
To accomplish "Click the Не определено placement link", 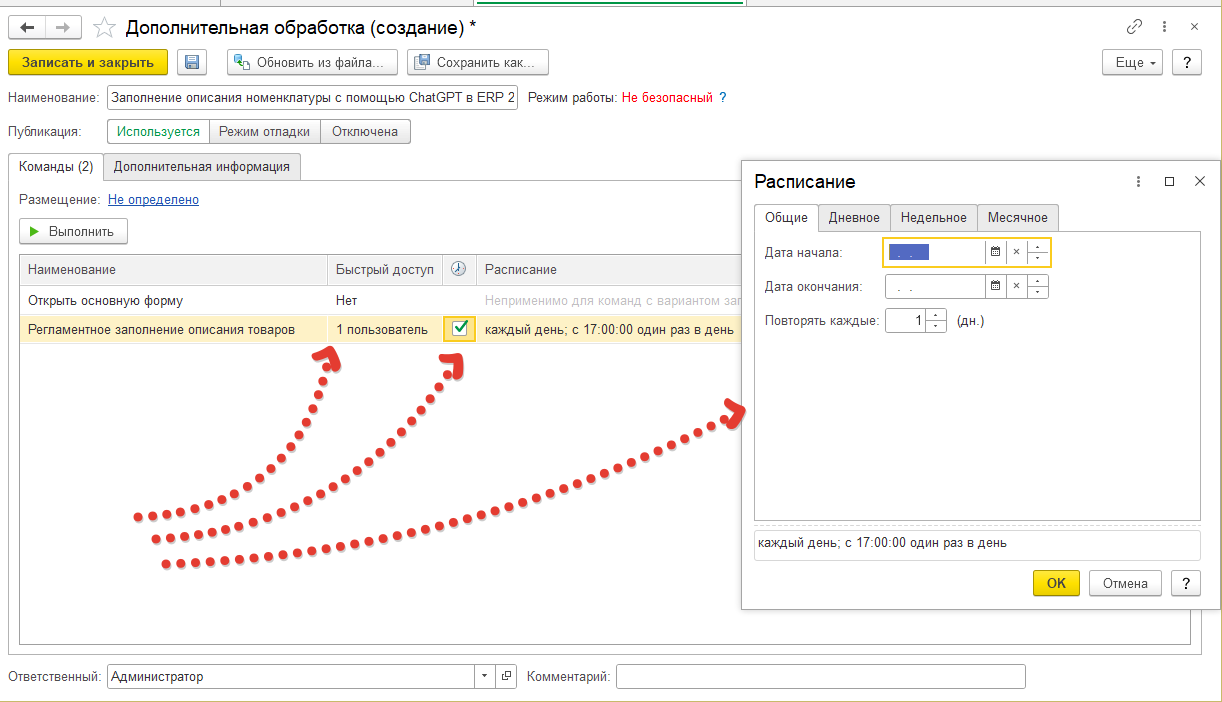I will tap(153, 200).
